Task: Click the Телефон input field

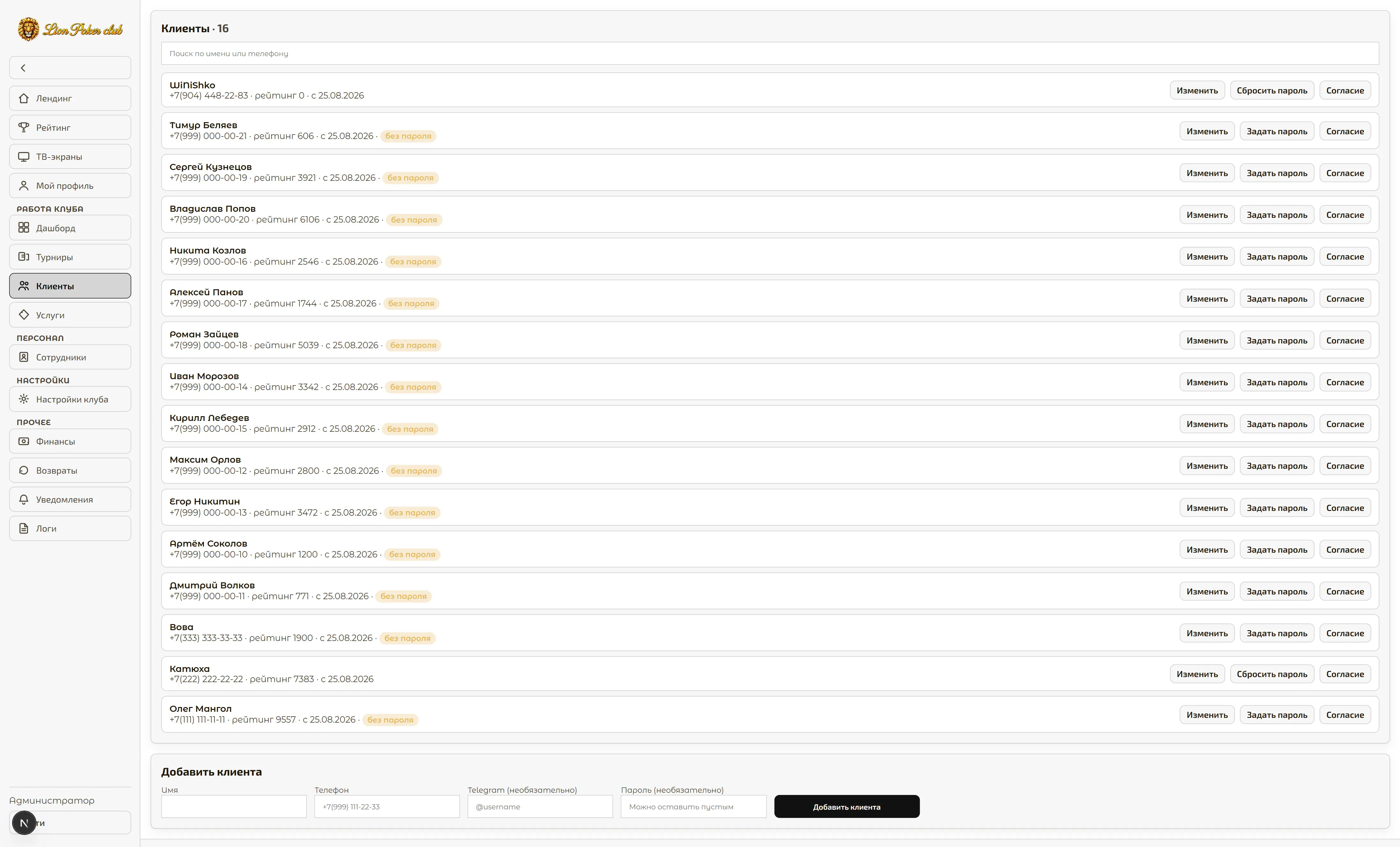Action: coord(387,806)
